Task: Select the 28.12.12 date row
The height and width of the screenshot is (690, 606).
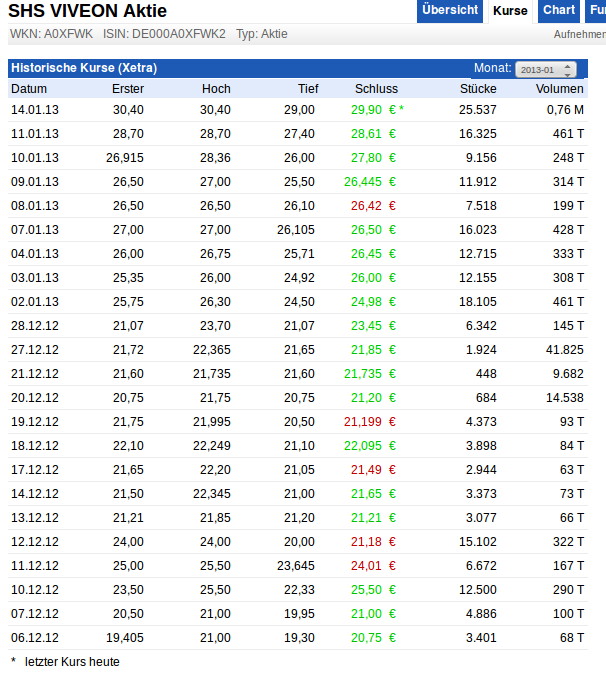Action: (34, 326)
